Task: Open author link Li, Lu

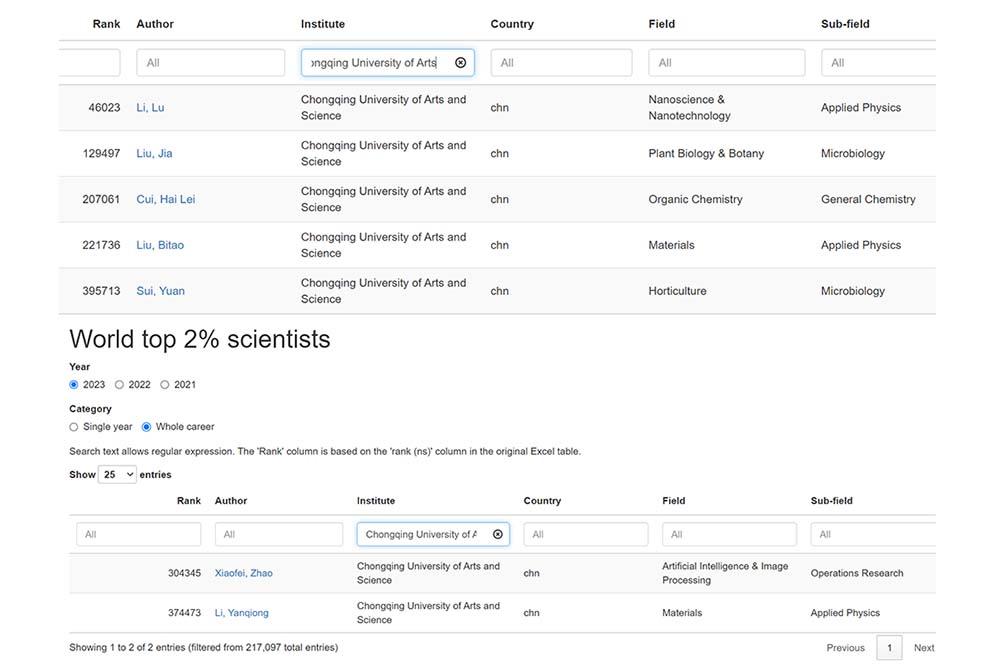Action: pos(150,108)
